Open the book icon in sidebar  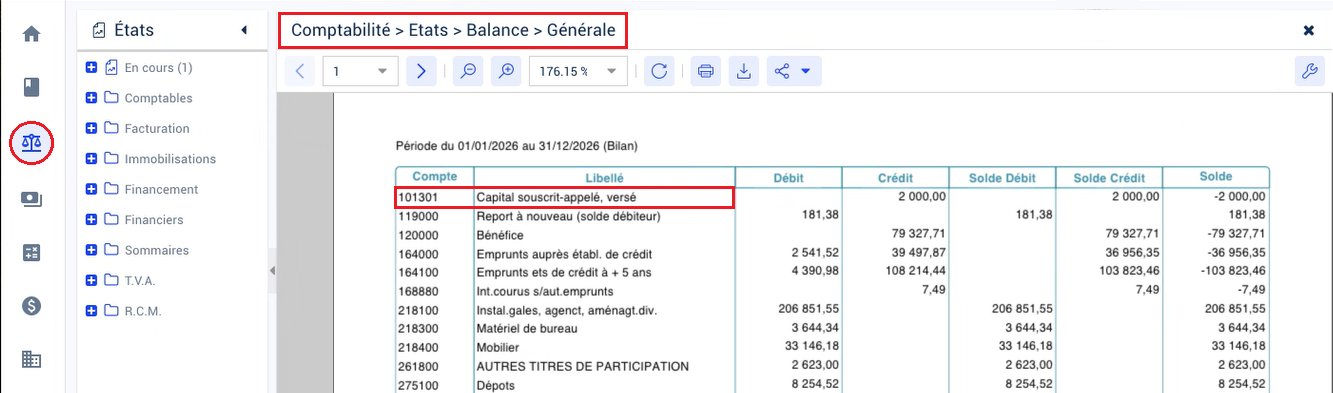31,88
